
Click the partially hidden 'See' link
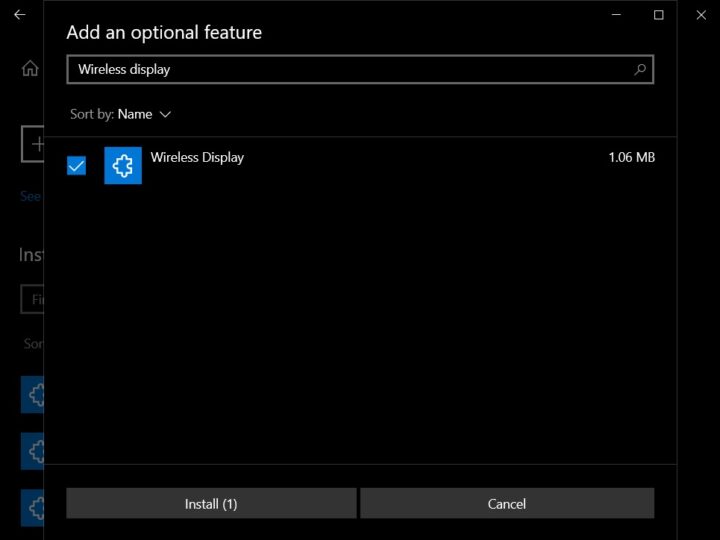[31, 196]
